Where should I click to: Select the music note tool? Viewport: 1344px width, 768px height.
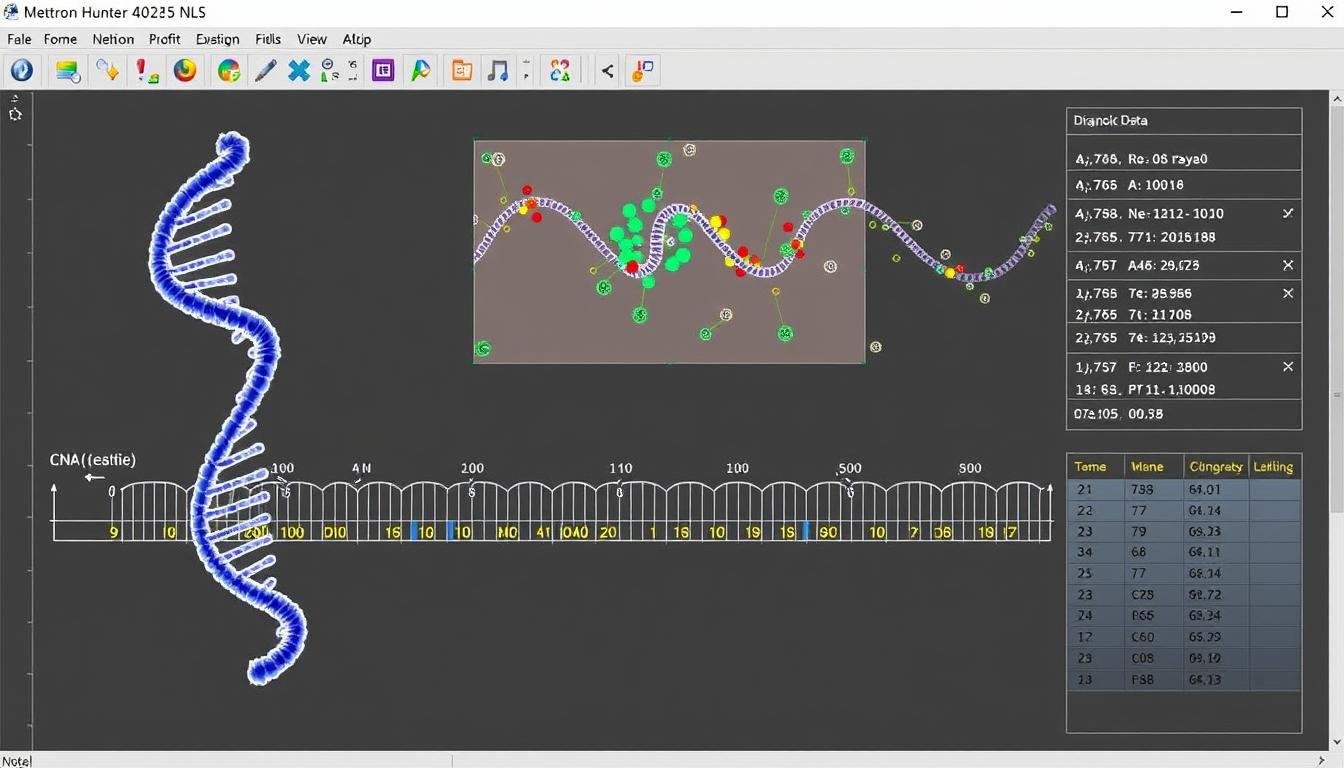pyautogui.click(x=497, y=70)
